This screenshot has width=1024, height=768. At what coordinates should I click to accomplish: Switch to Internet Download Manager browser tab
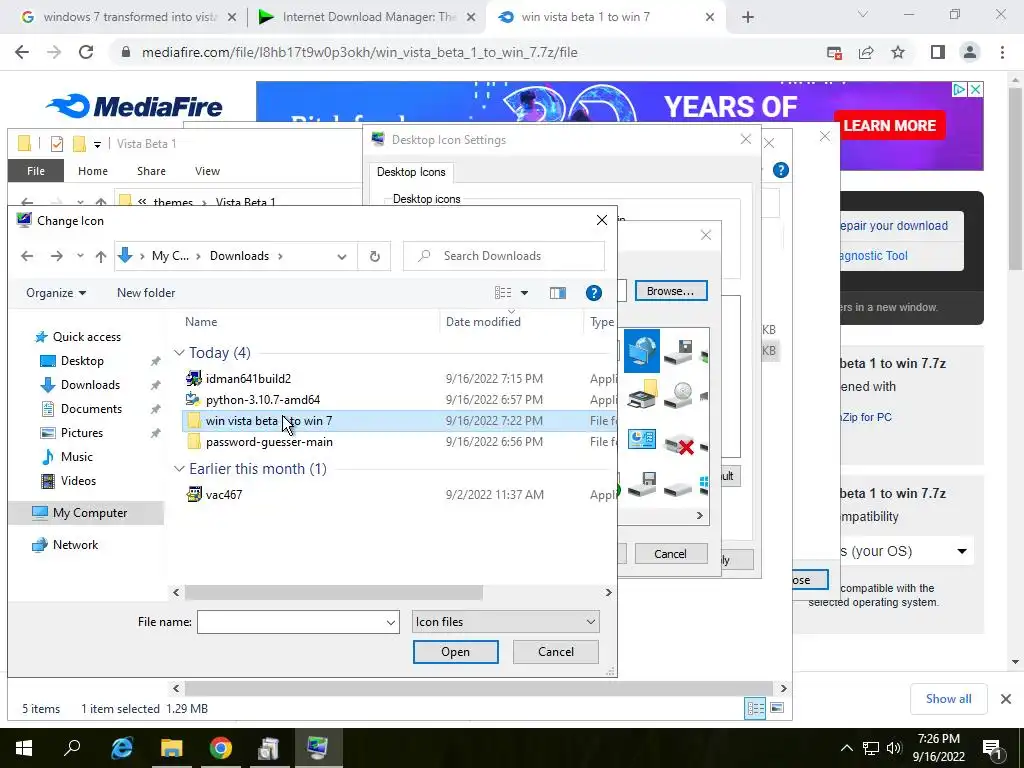[366, 17]
